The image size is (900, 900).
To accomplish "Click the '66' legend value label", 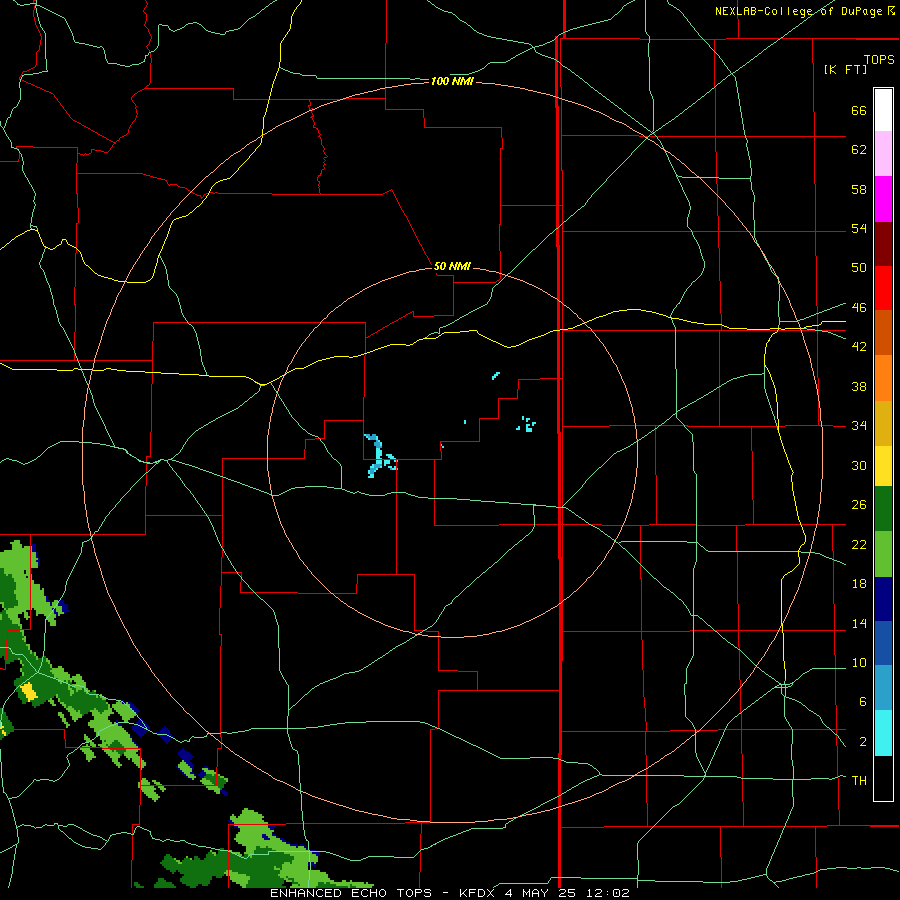I will 859,111.
